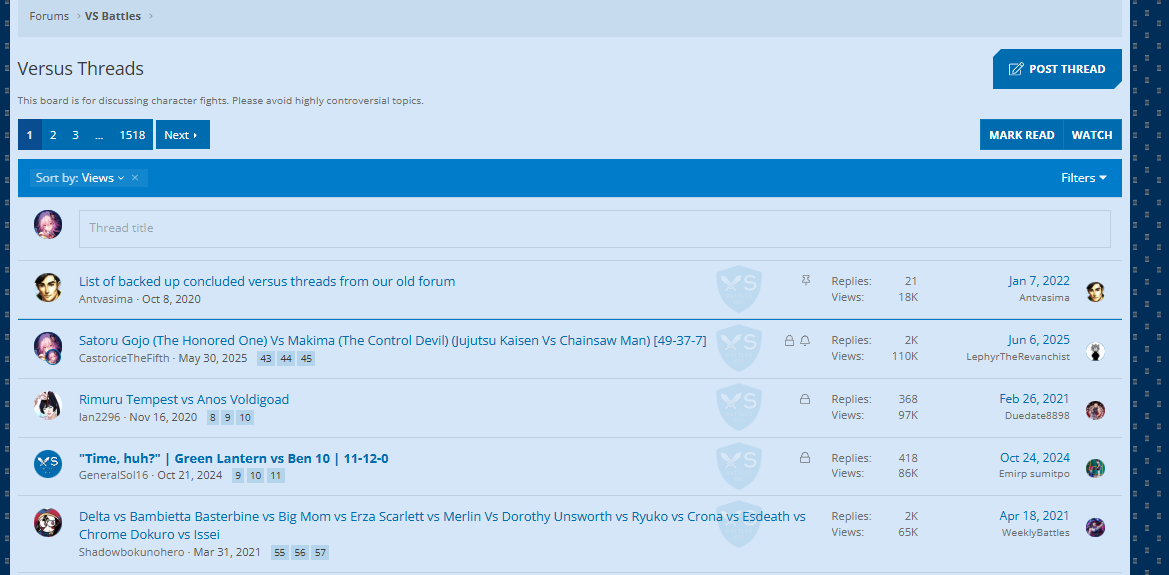
Task: Go to page 2 of threads
Action: (x=53, y=135)
